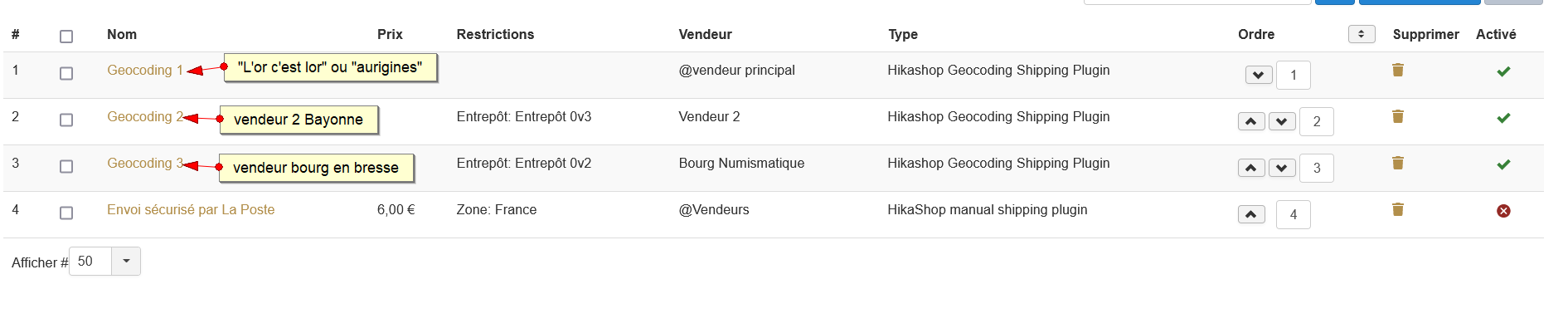
Task: Click trash icon for Geocoding 2 row
Action: [x=1397, y=116]
